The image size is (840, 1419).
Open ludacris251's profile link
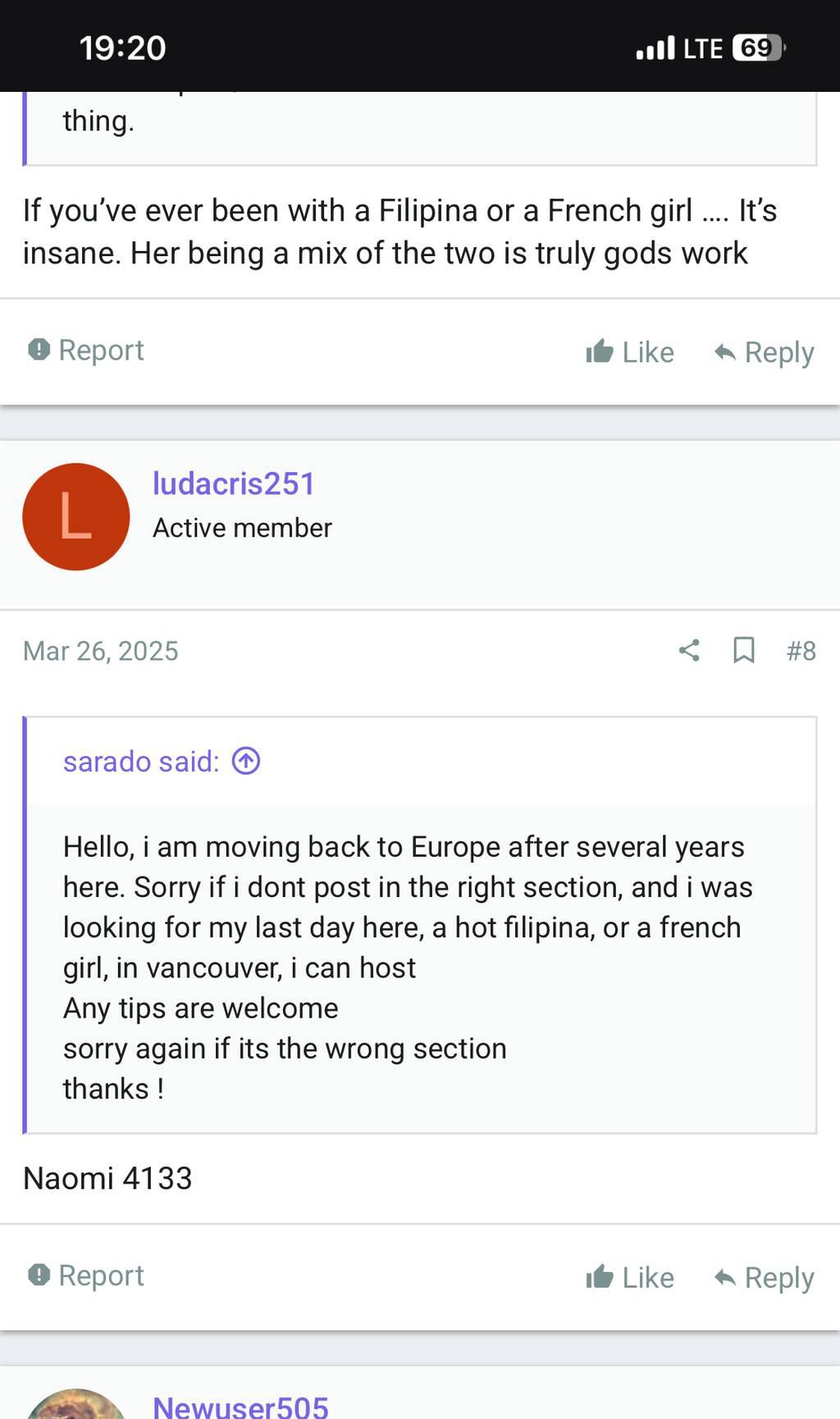pyautogui.click(x=234, y=484)
